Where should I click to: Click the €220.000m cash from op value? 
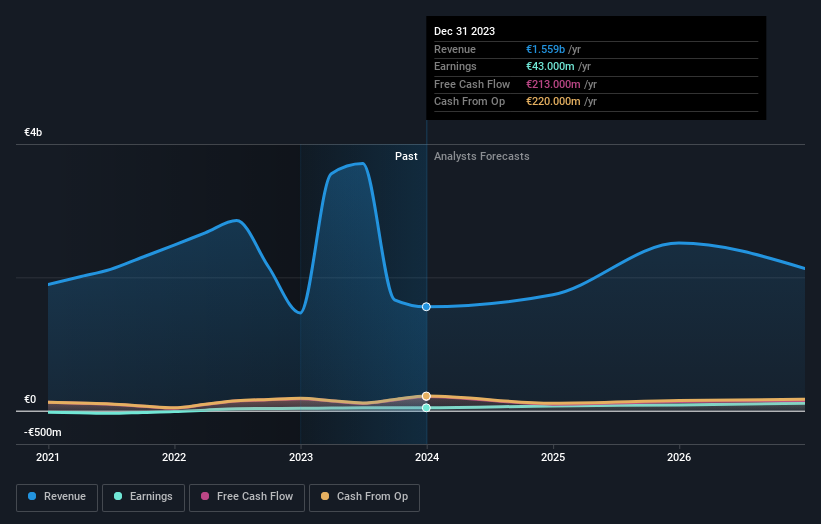553,102
